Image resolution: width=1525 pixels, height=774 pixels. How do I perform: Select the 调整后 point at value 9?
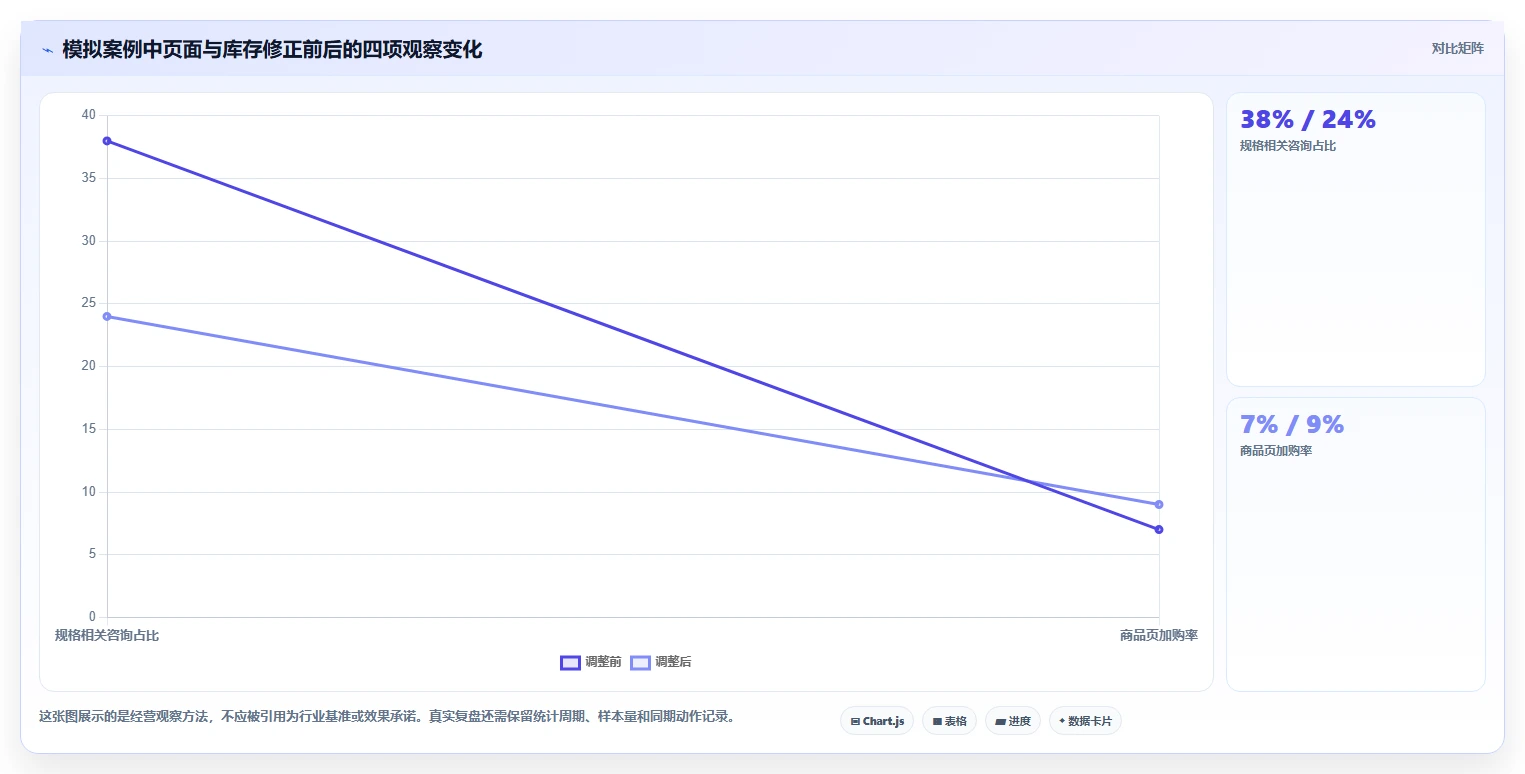(x=1159, y=504)
